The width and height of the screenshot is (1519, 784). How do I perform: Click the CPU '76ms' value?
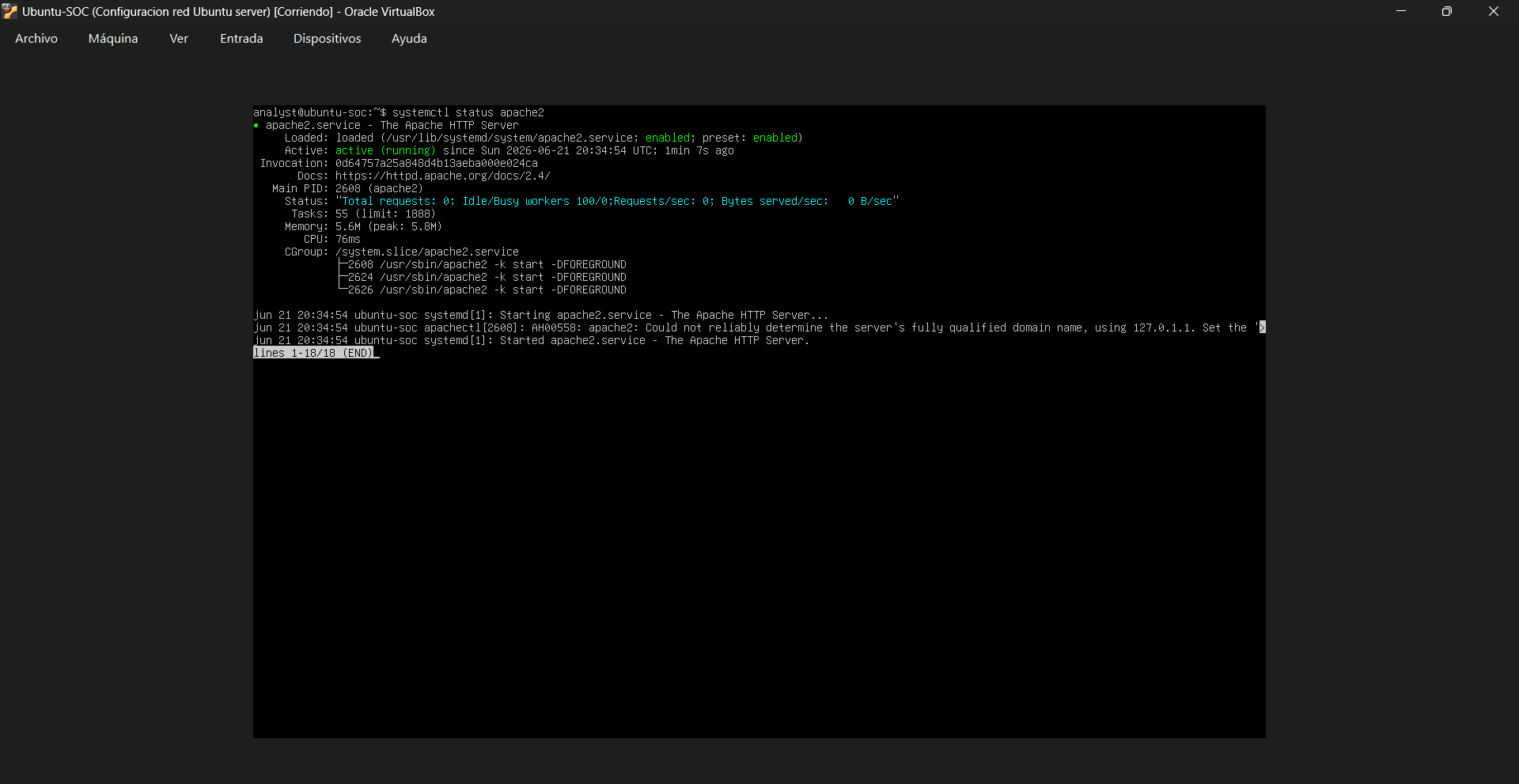pyautogui.click(x=348, y=239)
